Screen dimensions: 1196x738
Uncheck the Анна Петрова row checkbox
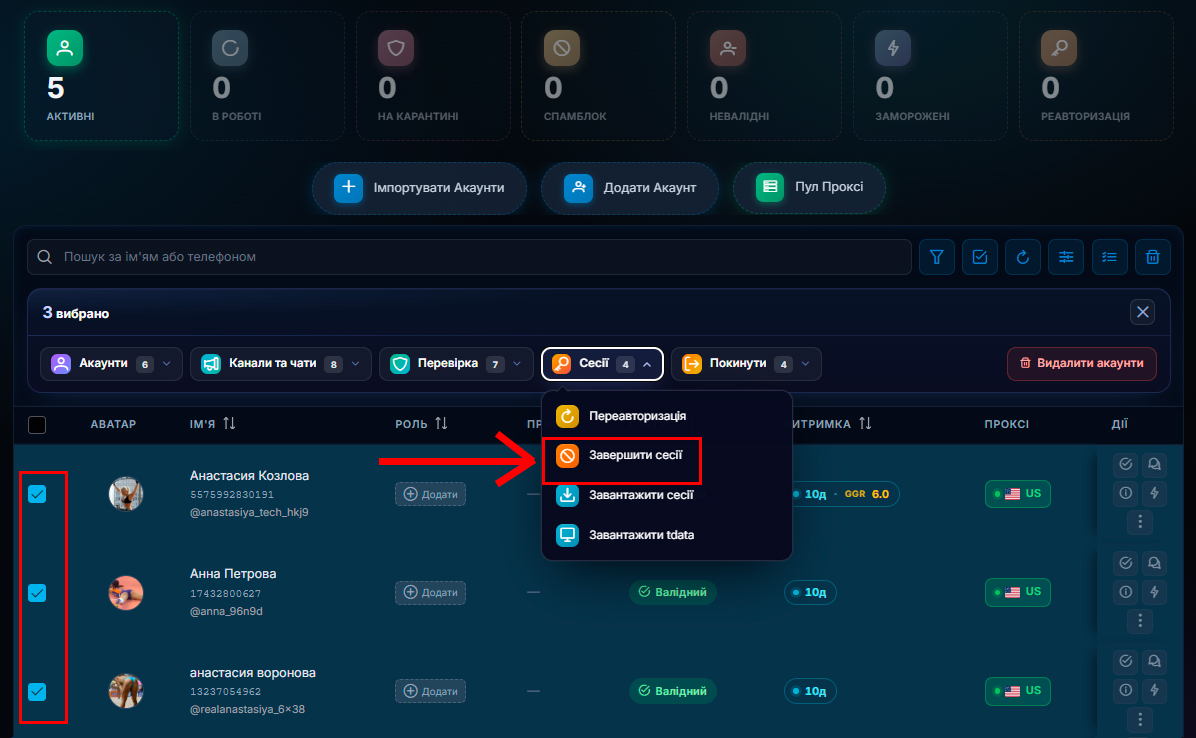click(x=37, y=592)
